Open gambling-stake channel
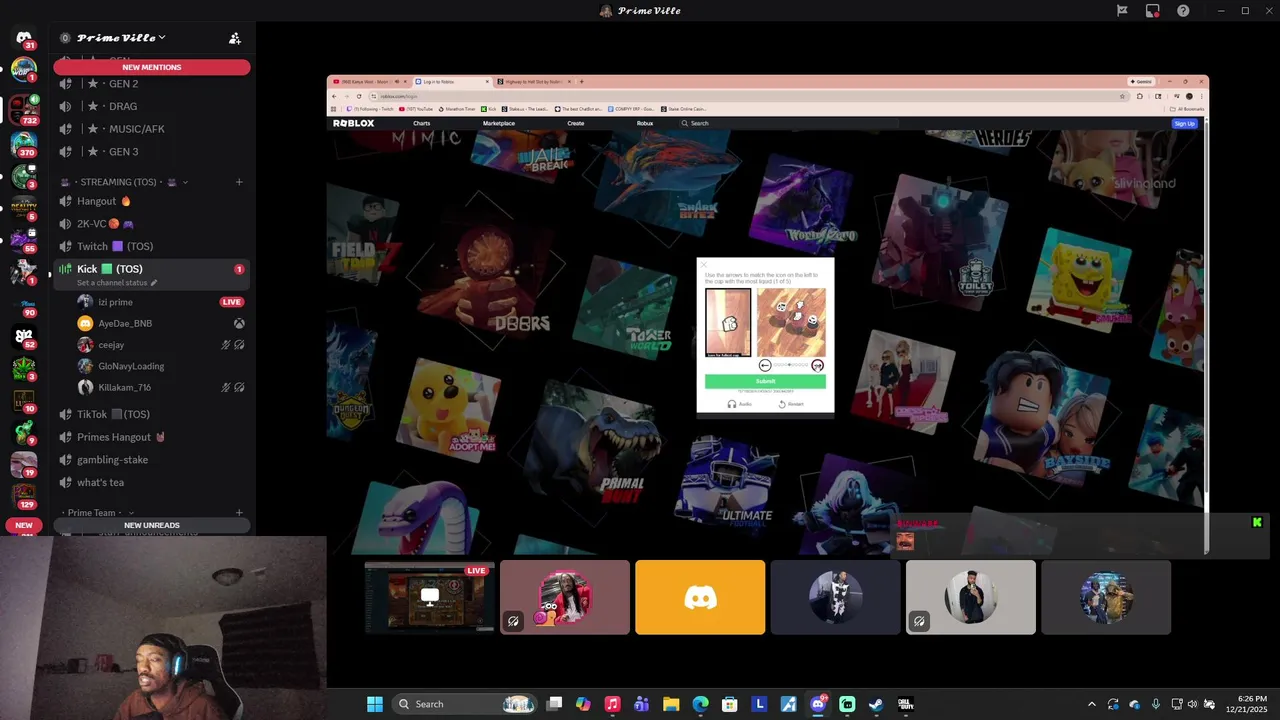1280x720 pixels. click(151, 460)
